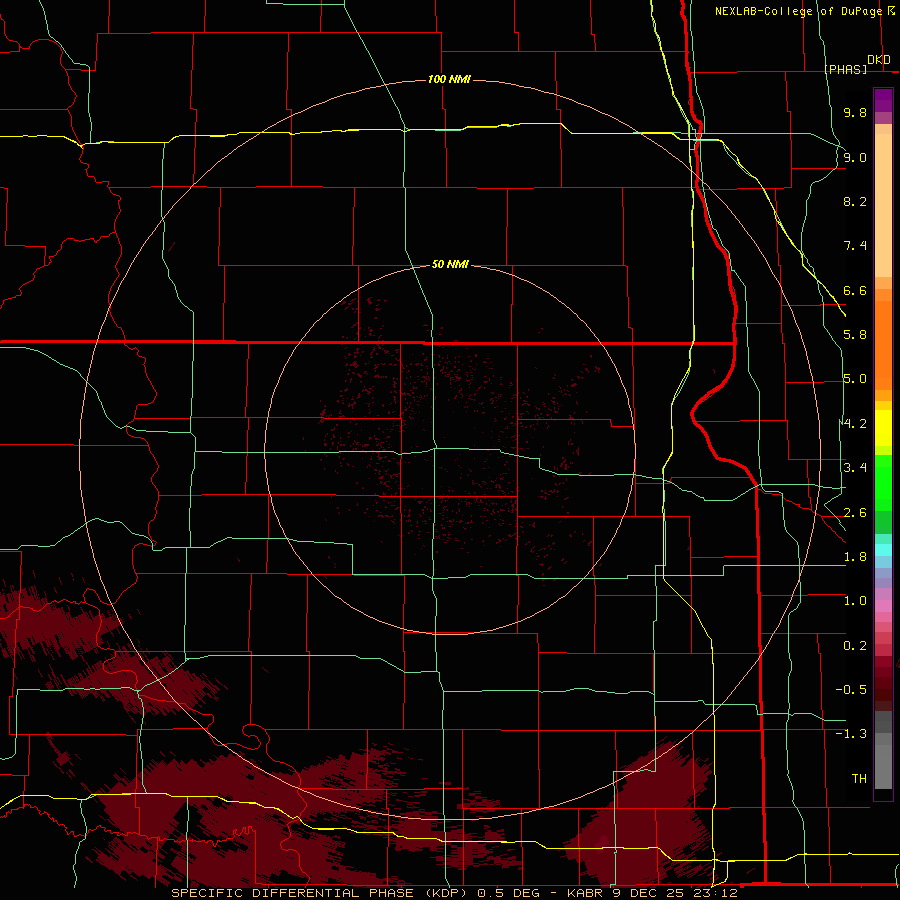Click the "TH" threshold label
Image resolution: width=900 pixels, height=900 pixels.
click(859, 779)
